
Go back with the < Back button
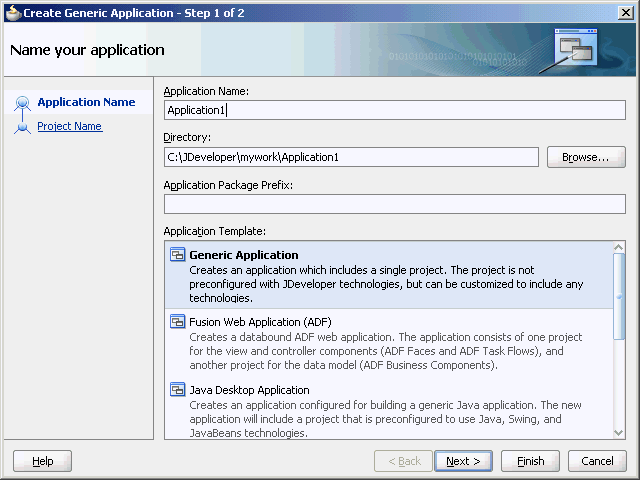click(x=403, y=461)
